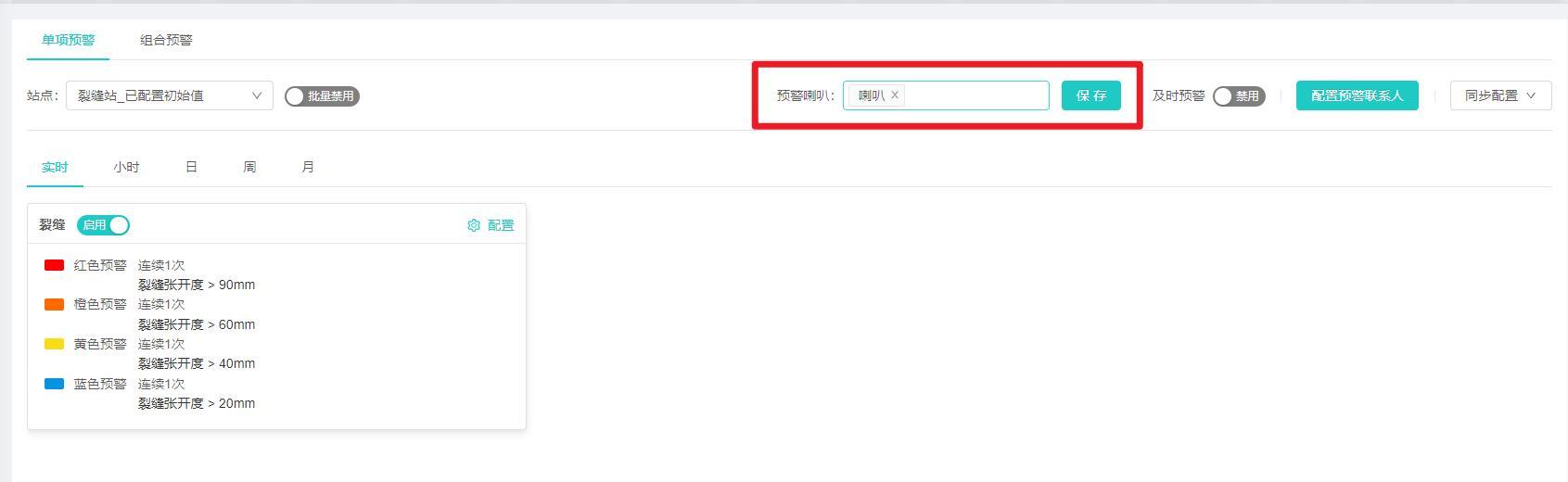Image resolution: width=1568 pixels, height=482 pixels.
Task: Click the red 红色预警 color swatch
Action: 54,265
